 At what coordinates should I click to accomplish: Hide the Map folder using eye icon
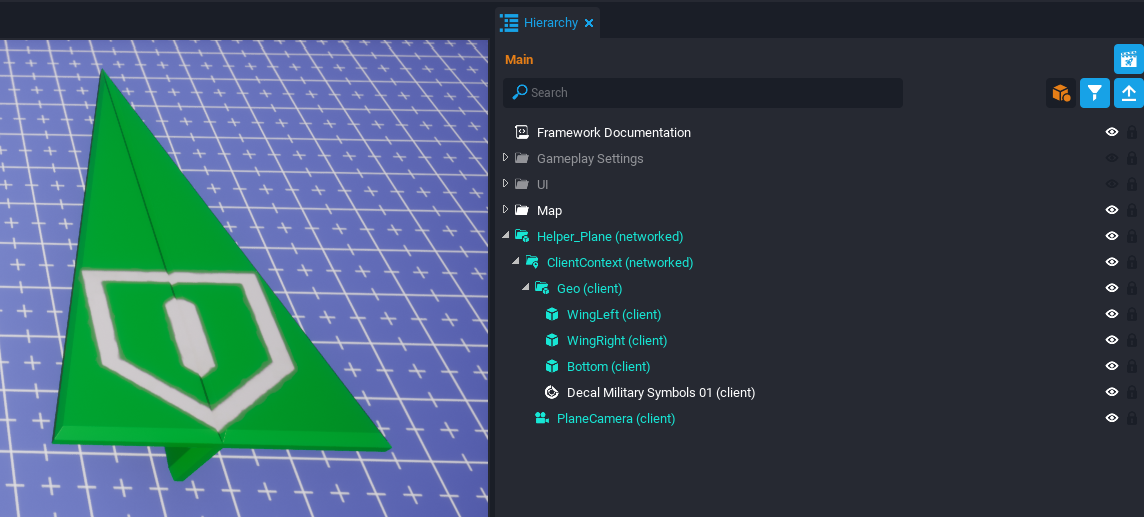(x=1111, y=210)
